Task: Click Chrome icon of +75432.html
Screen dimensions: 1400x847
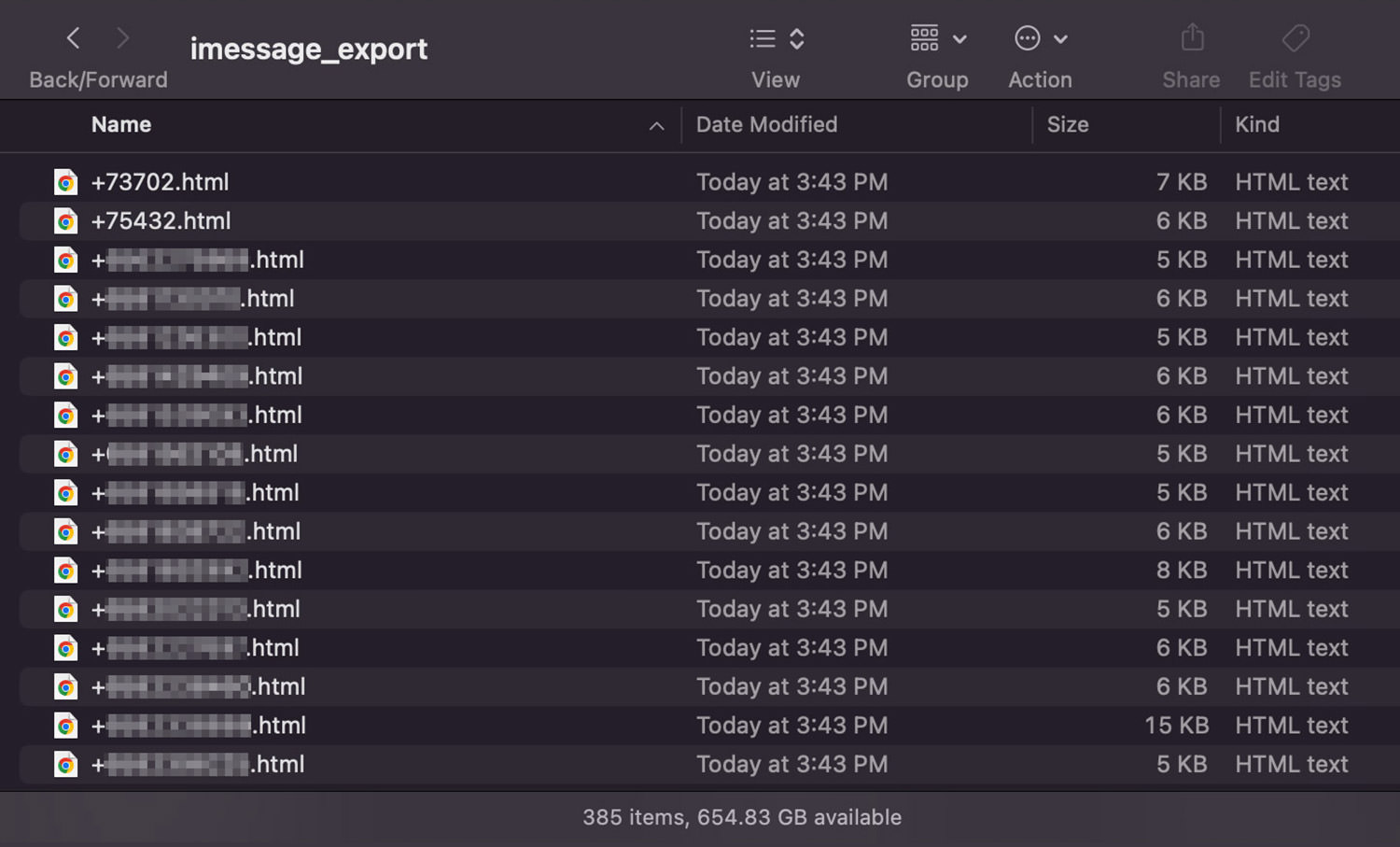Action: coord(65,221)
